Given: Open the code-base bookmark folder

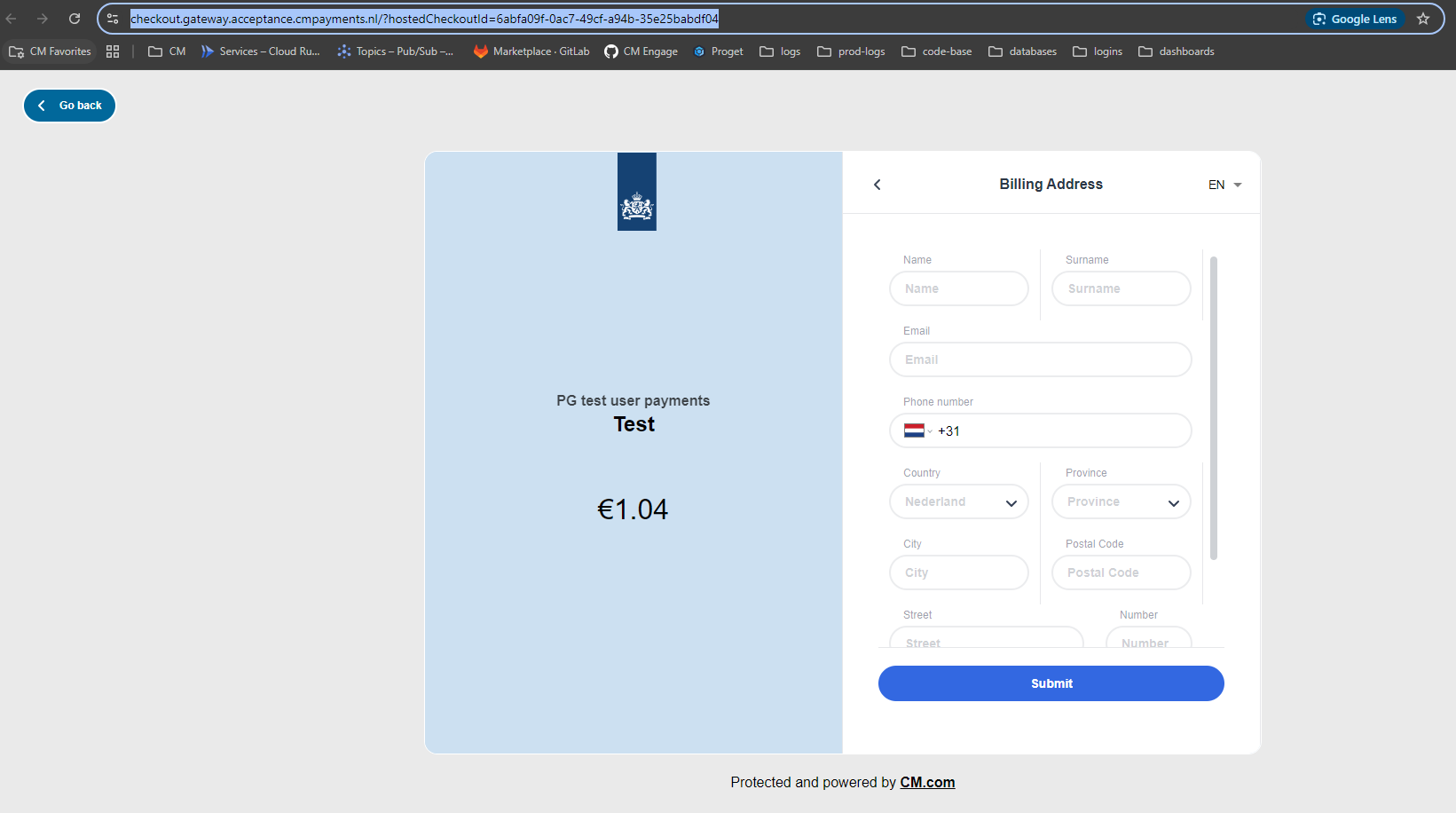Looking at the screenshot, I should (x=937, y=51).
